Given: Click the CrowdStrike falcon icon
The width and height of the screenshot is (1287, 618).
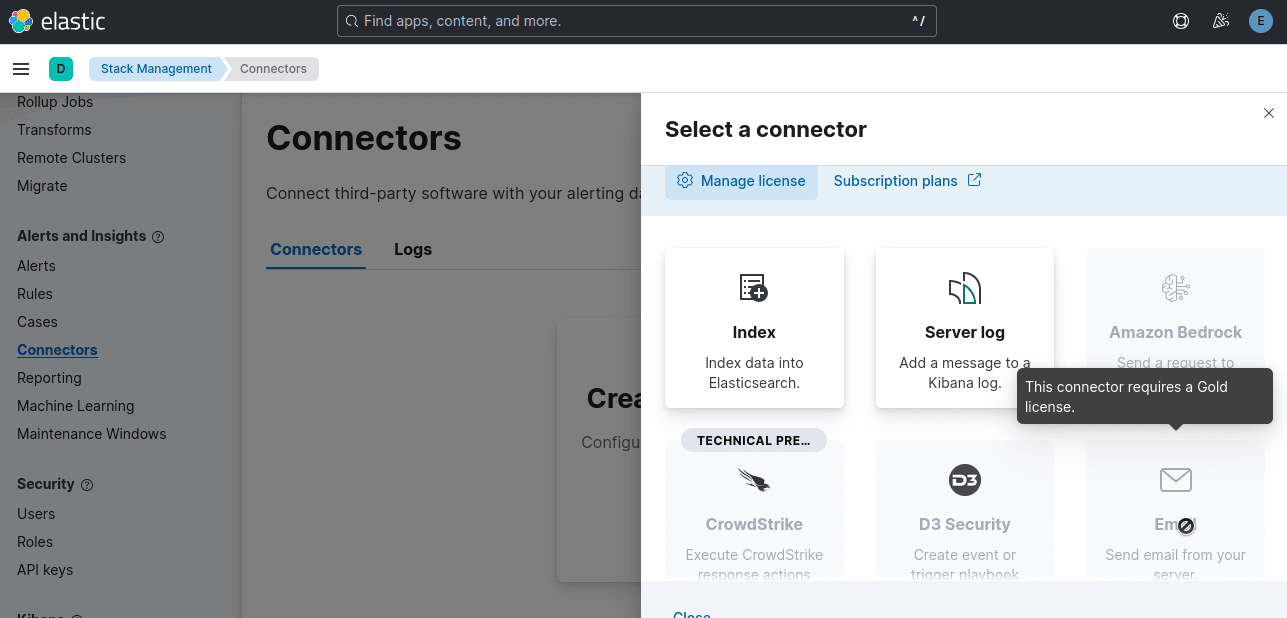Looking at the screenshot, I should click(754, 480).
